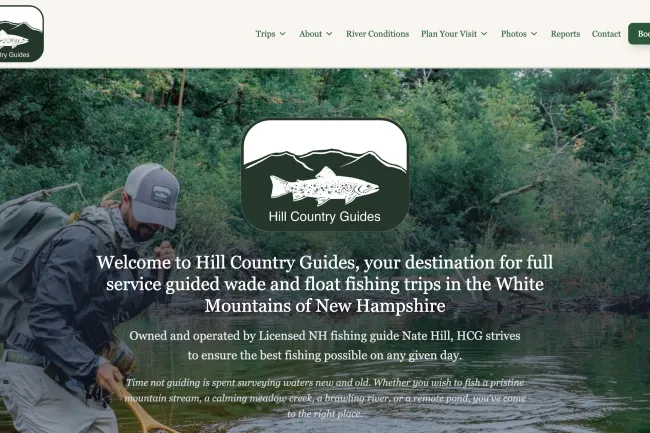
Task: Expand the Plan Your Visit chevron
Action: tap(484, 34)
